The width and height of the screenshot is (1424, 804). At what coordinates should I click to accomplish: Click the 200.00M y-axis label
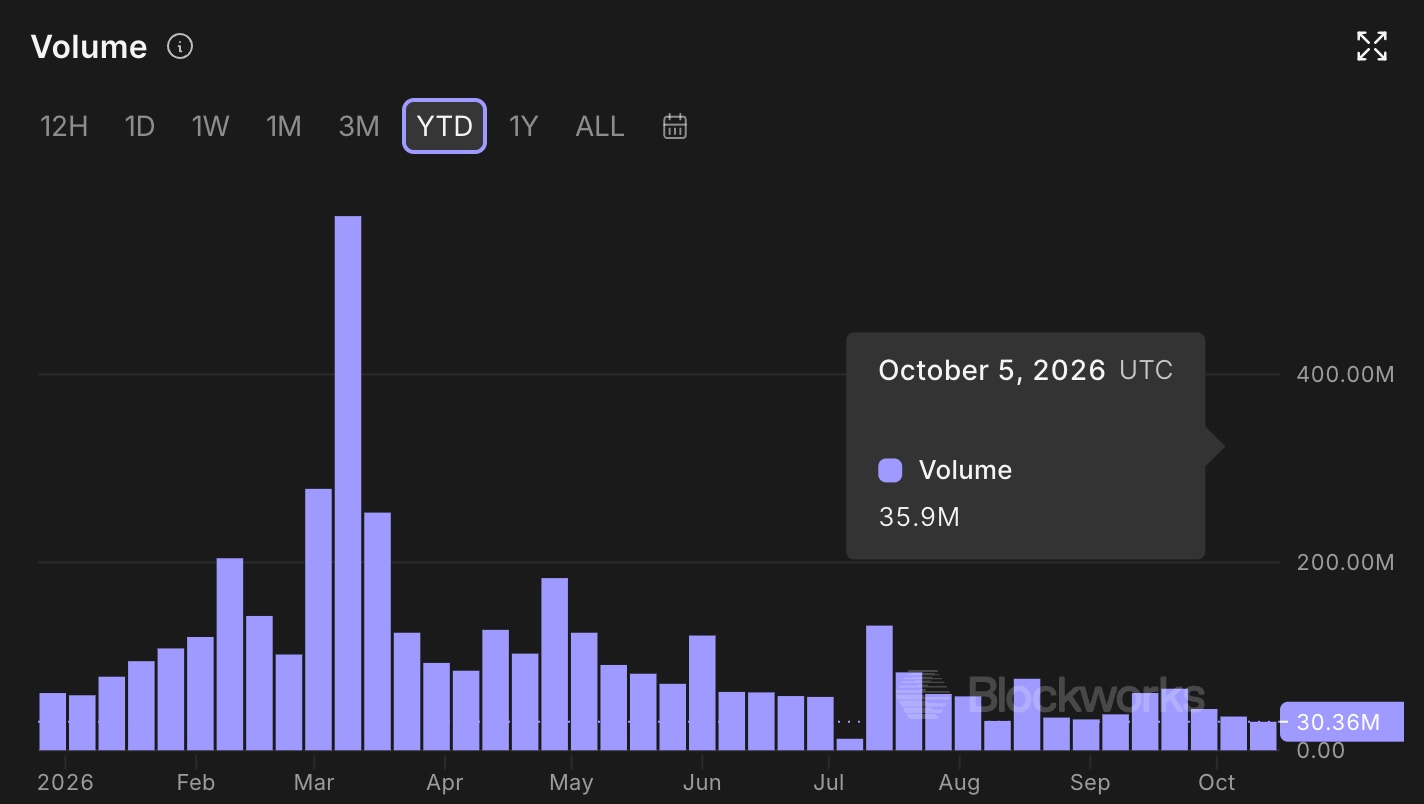tap(1345, 562)
